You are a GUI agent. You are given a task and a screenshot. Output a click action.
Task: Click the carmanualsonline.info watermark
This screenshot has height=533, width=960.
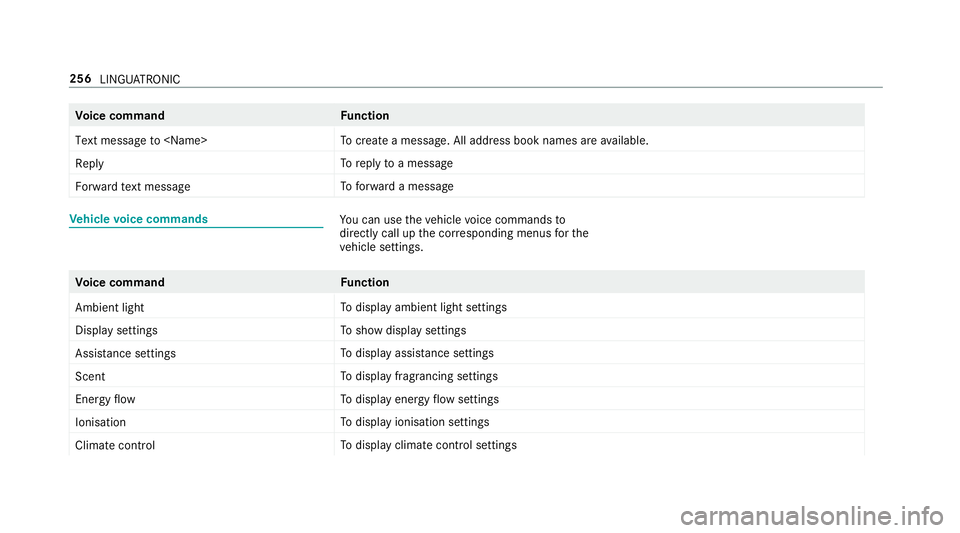[x=812, y=516]
